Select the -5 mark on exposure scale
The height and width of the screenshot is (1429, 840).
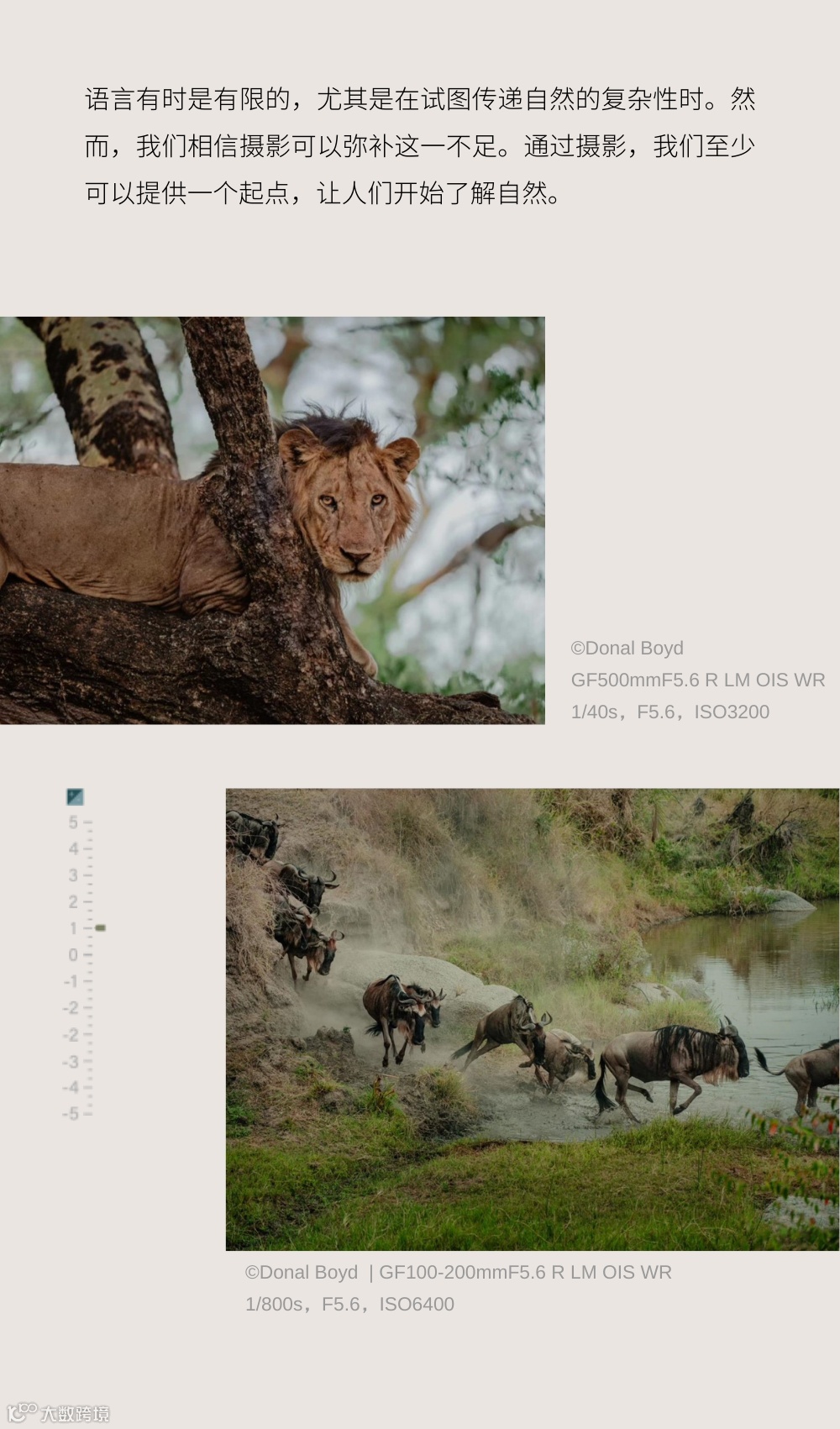pos(71,1113)
